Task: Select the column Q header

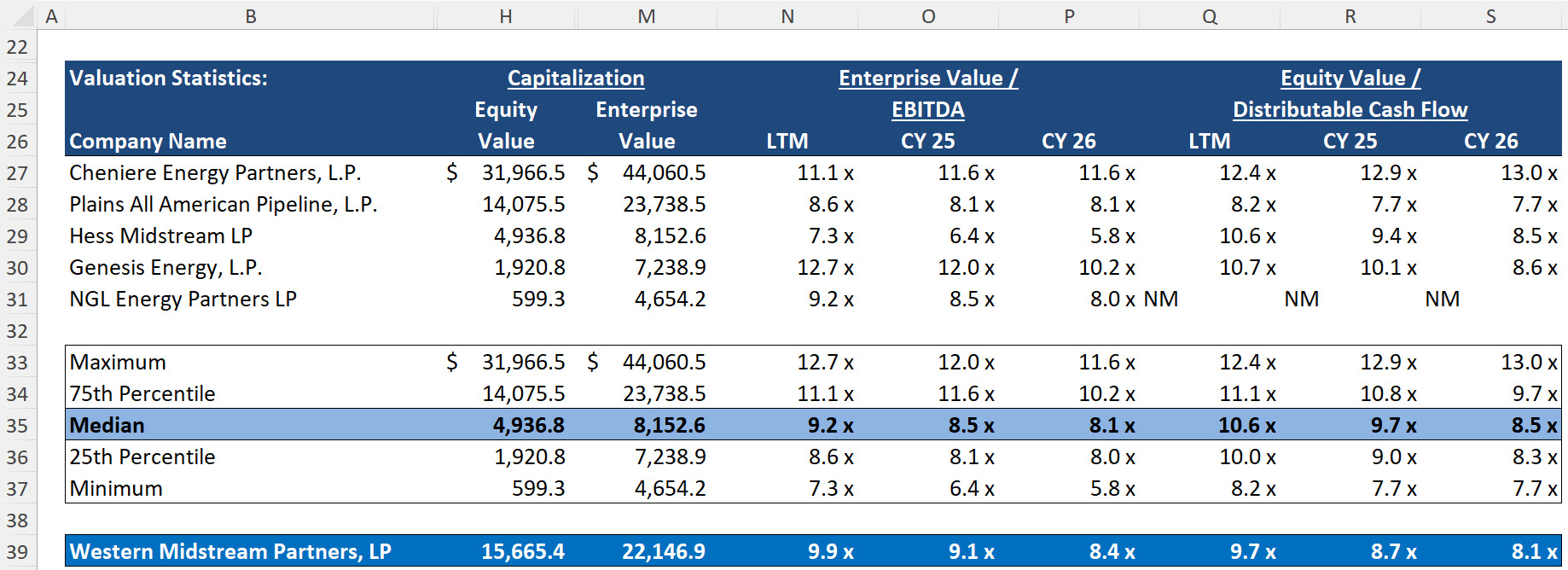Action: tap(1210, 16)
